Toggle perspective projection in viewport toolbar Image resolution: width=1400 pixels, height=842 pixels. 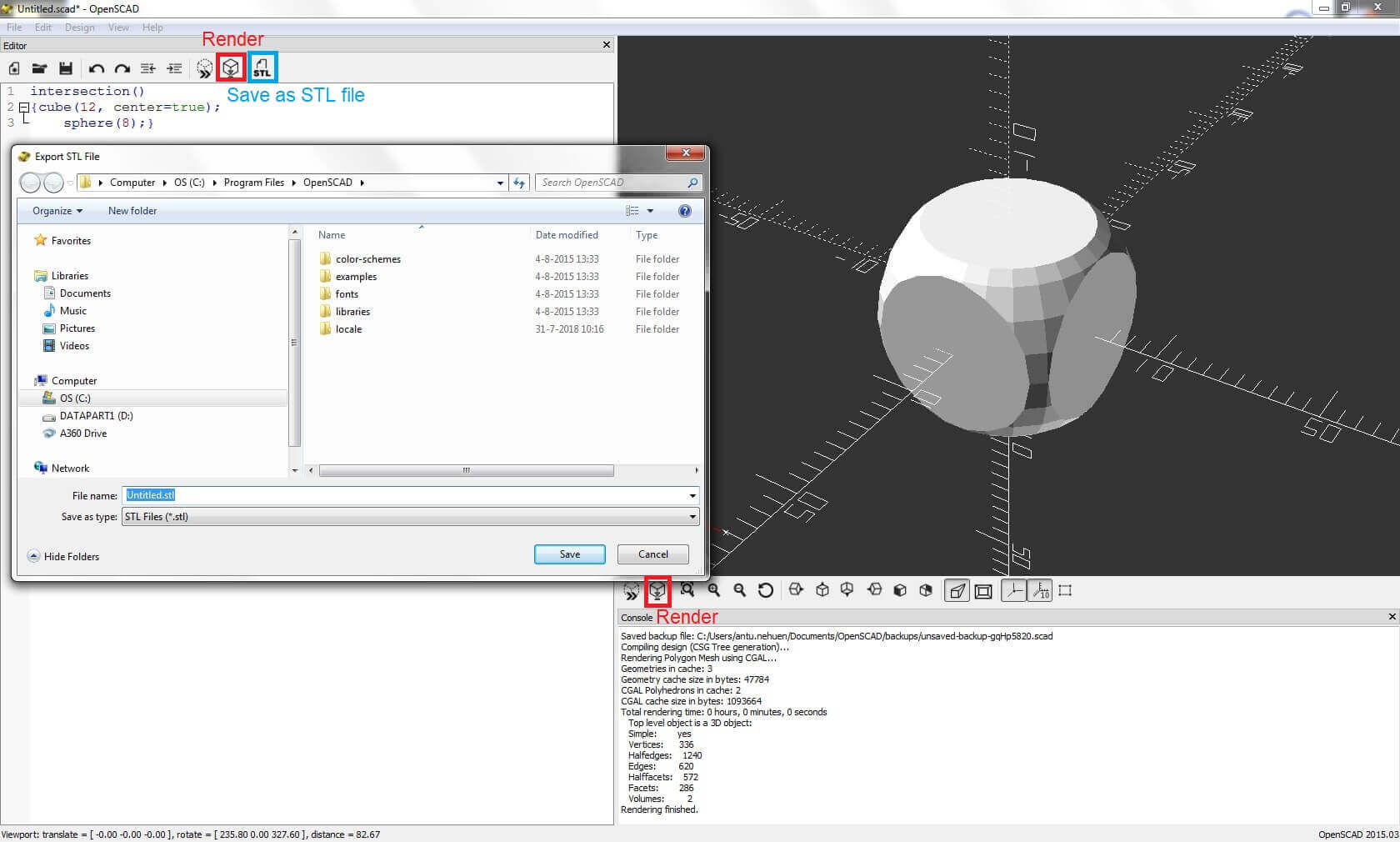click(956, 590)
